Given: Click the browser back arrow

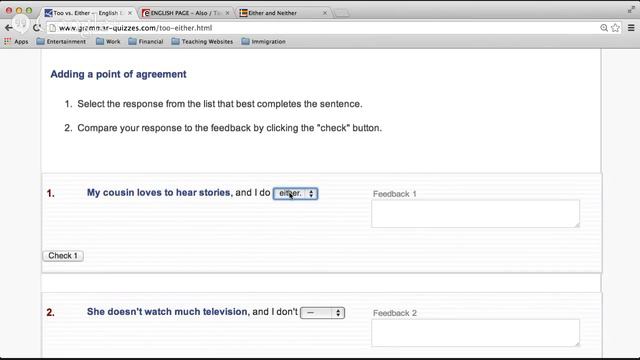Looking at the screenshot, I should point(9,28).
